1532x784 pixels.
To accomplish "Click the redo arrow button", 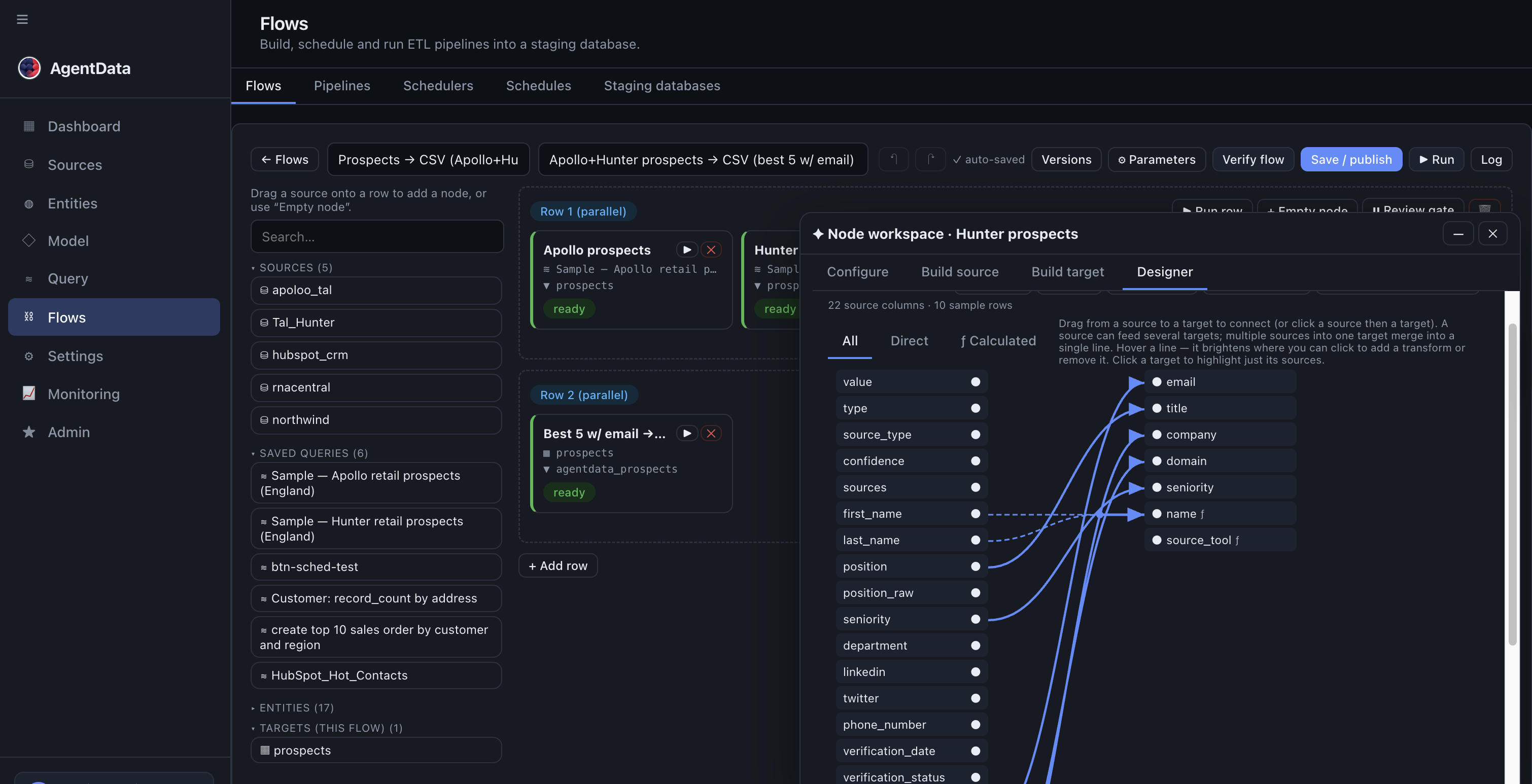I will coord(930,159).
